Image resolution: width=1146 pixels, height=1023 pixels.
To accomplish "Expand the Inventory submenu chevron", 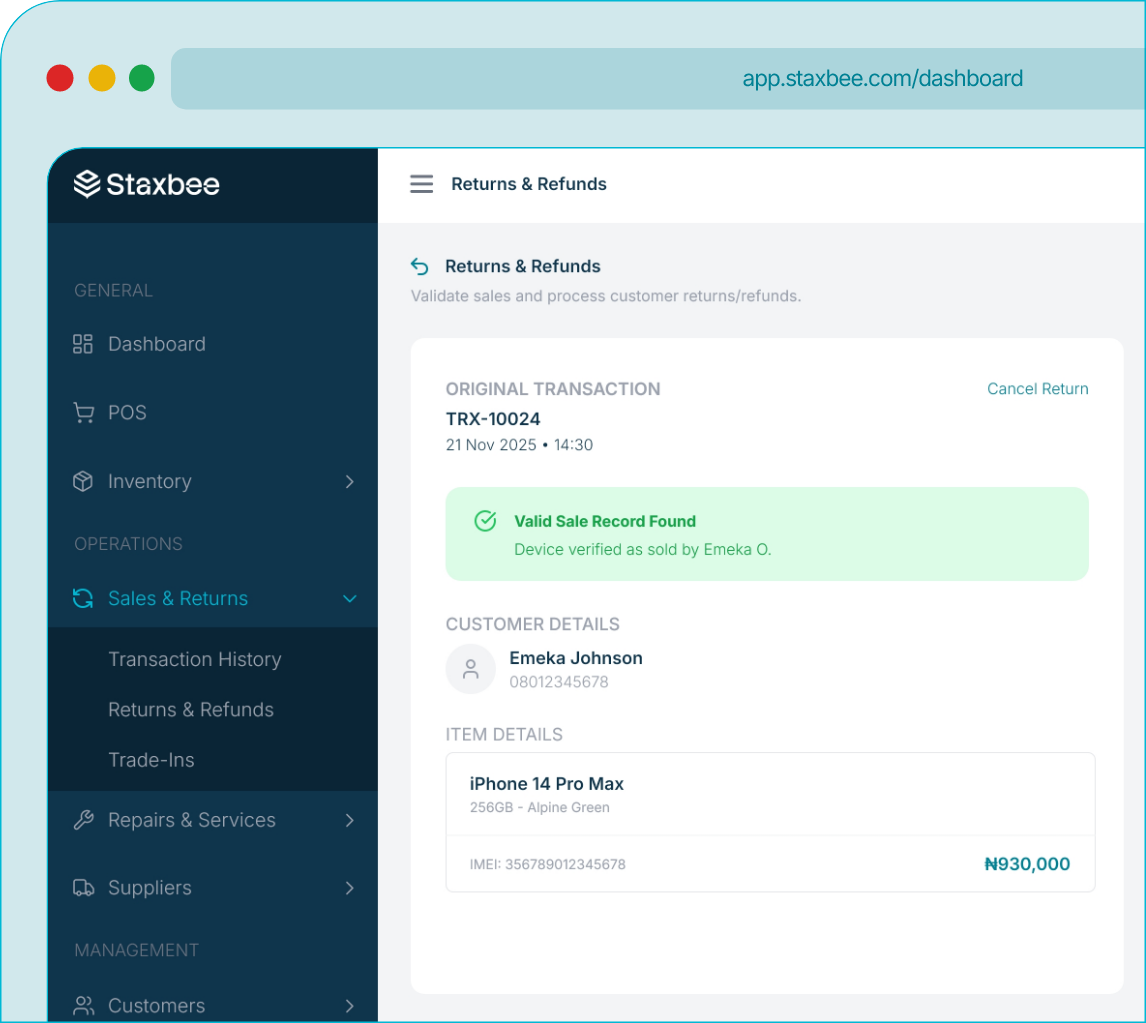I will point(349,481).
